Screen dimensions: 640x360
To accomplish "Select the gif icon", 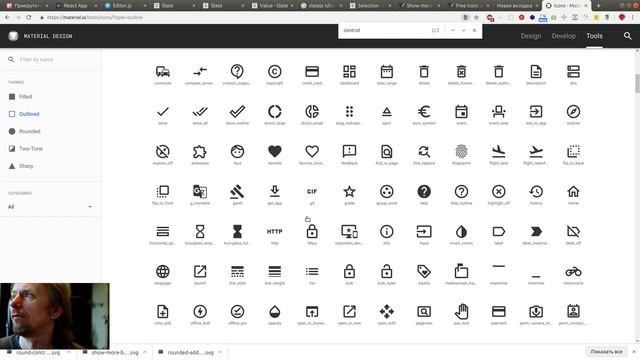I will coord(312,191).
